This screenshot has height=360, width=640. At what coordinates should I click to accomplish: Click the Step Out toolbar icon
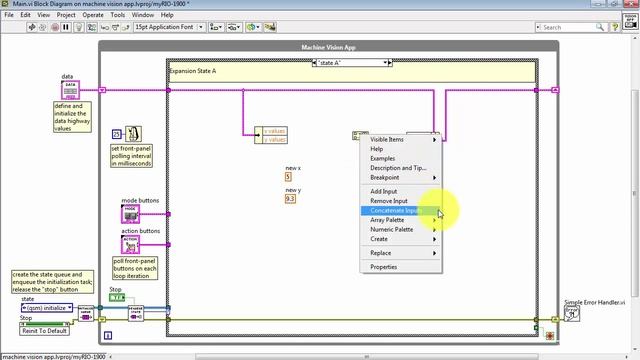125,27
